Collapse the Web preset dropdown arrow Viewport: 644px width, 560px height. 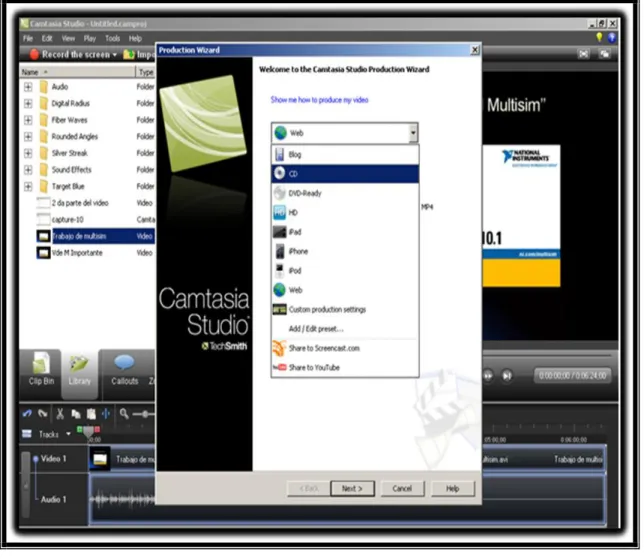coord(413,133)
